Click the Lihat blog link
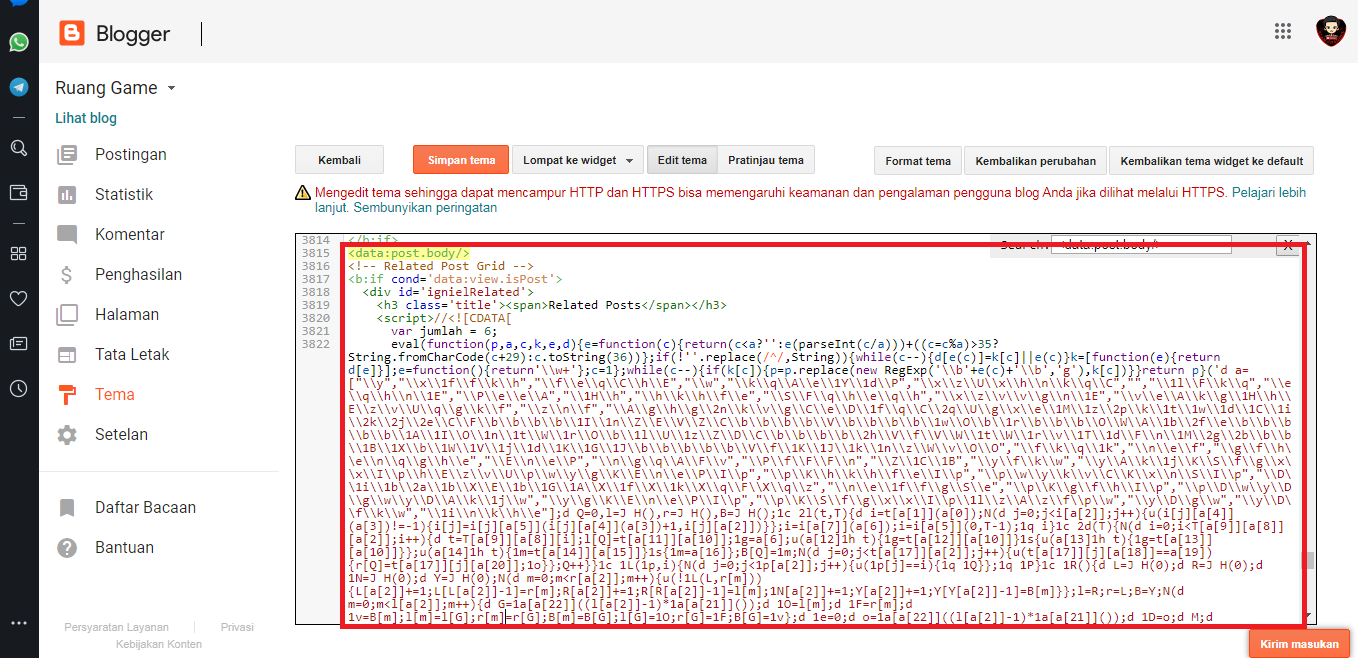Viewport: 1358px width, 658px height. [x=86, y=118]
